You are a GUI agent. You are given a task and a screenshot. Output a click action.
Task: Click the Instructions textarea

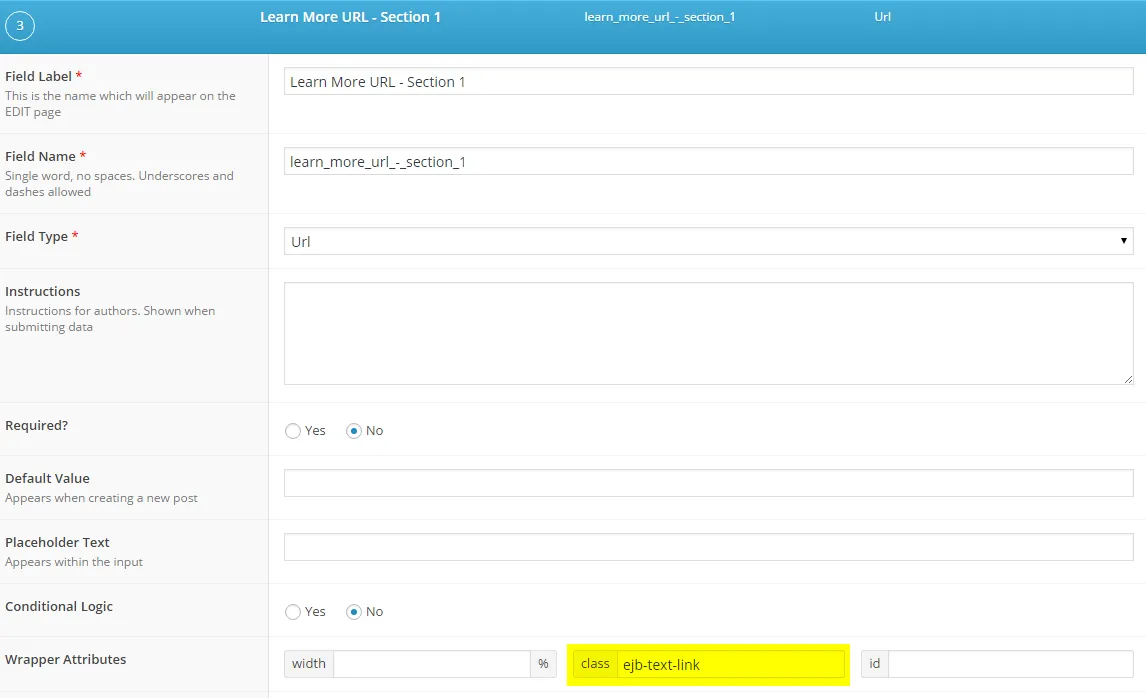click(x=708, y=333)
